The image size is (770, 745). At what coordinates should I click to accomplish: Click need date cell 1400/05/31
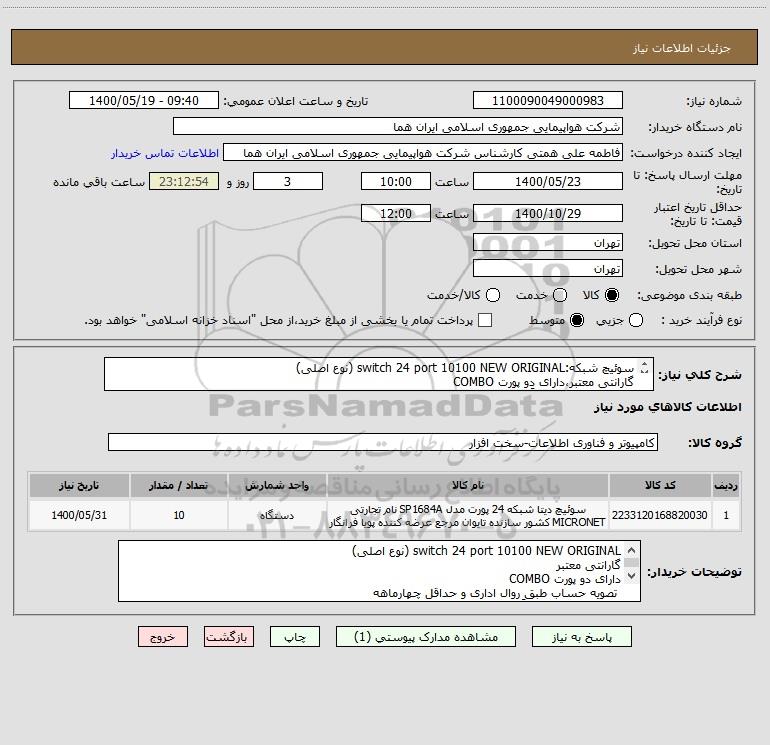[79, 515]
